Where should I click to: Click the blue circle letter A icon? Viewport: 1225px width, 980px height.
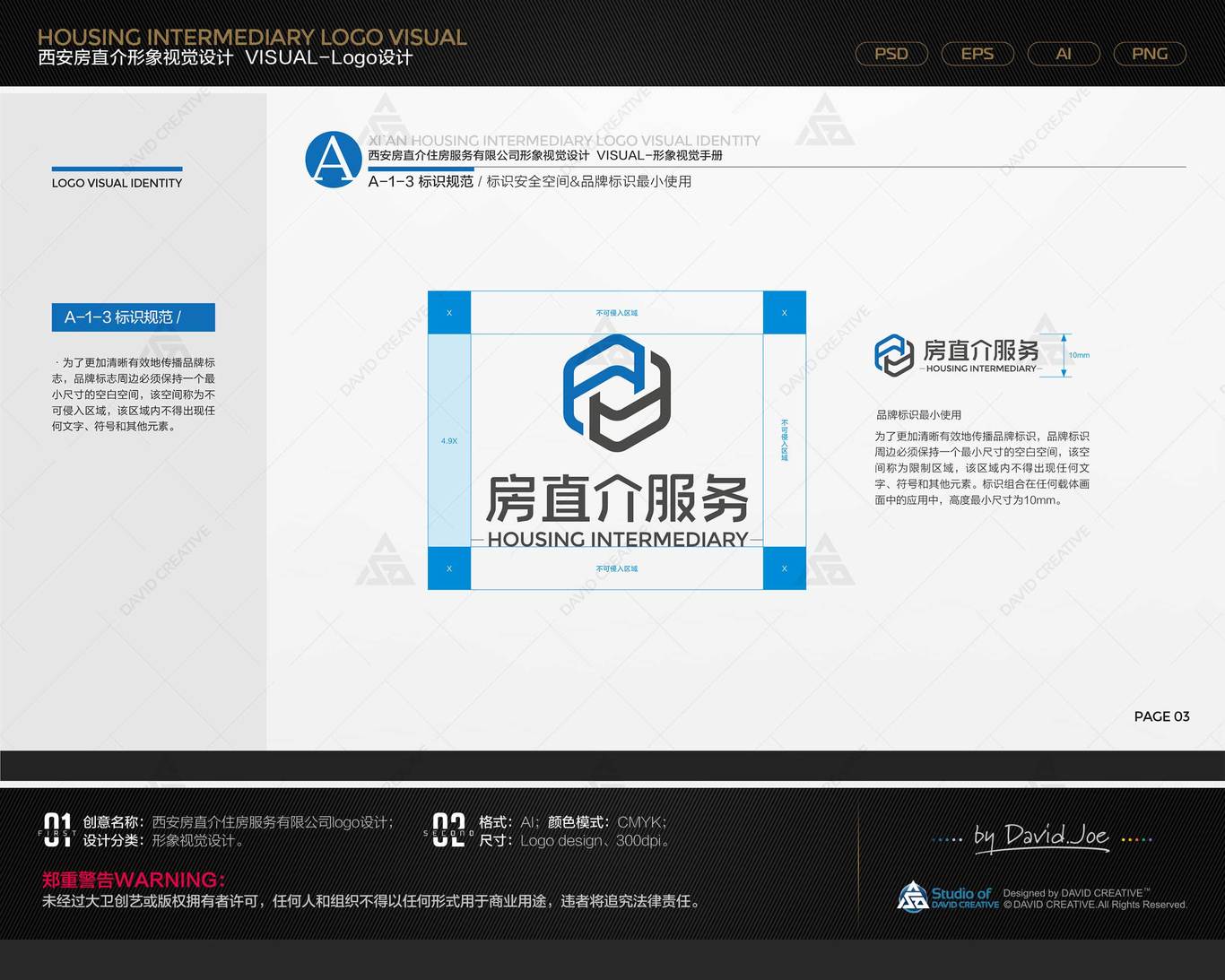[334, 160]
